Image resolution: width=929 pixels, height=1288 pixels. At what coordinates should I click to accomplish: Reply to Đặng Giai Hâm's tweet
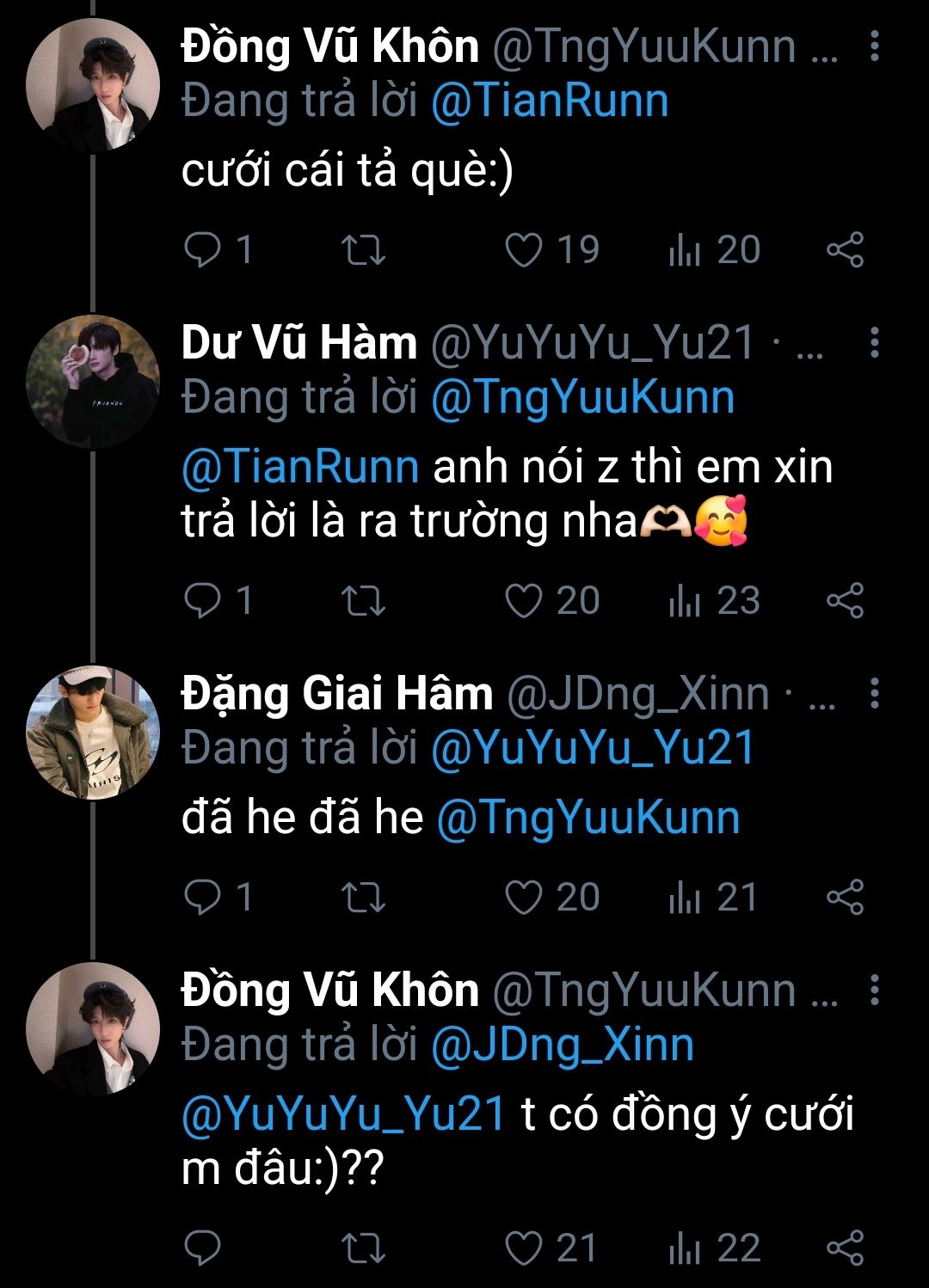pos(204,898)
